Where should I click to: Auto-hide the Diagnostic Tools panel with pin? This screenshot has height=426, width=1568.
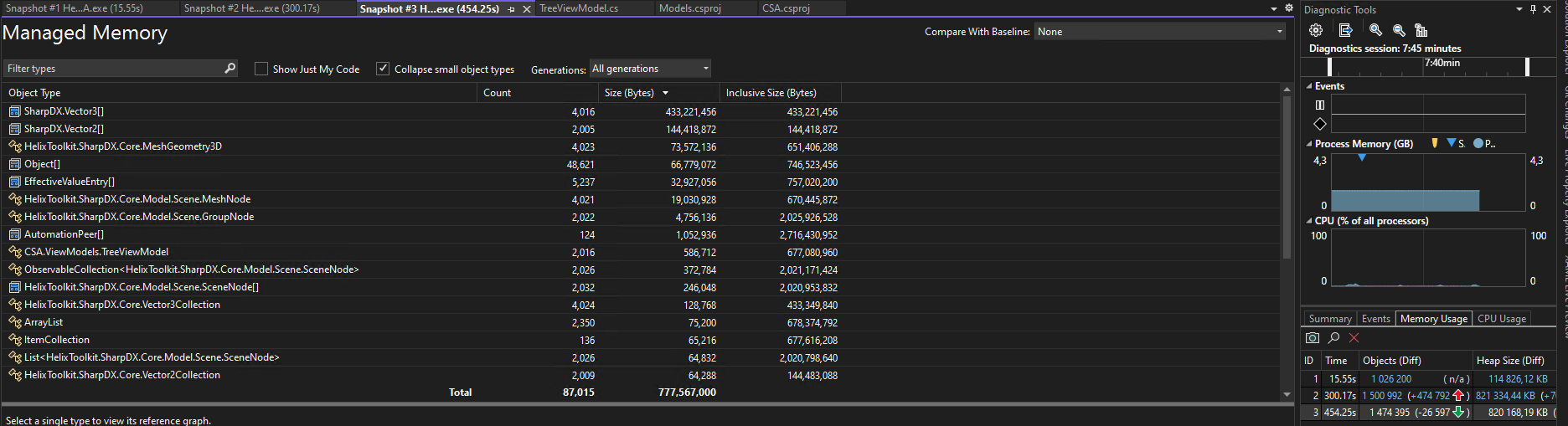(x=1533, y=9)
